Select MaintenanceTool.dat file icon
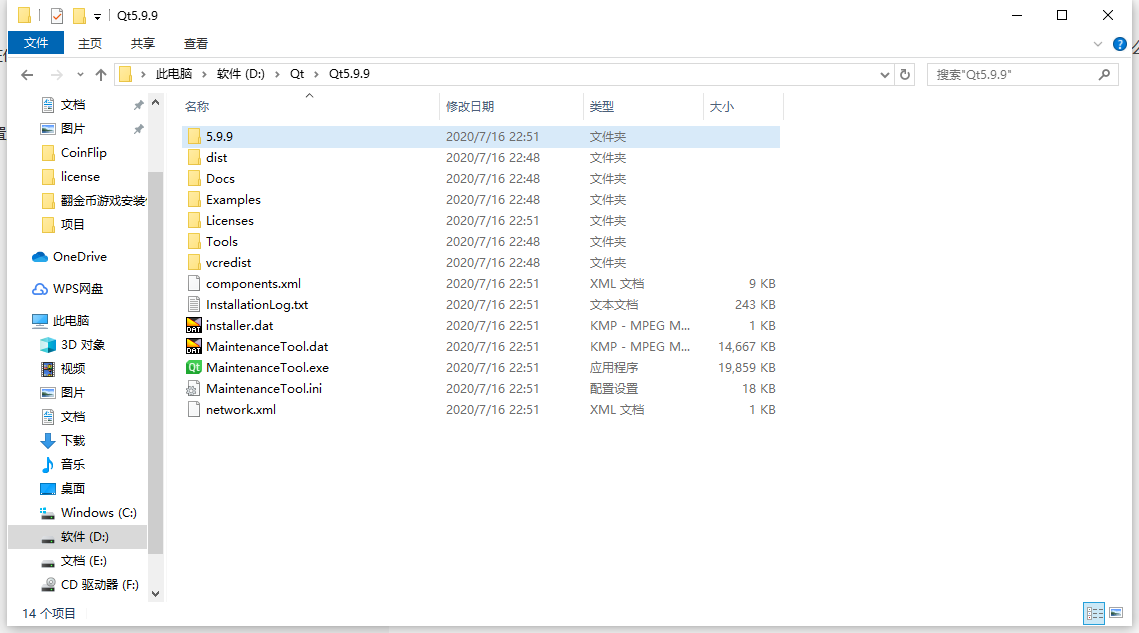The width and height of the screenshot is (1139, 633). click(194, 347)
